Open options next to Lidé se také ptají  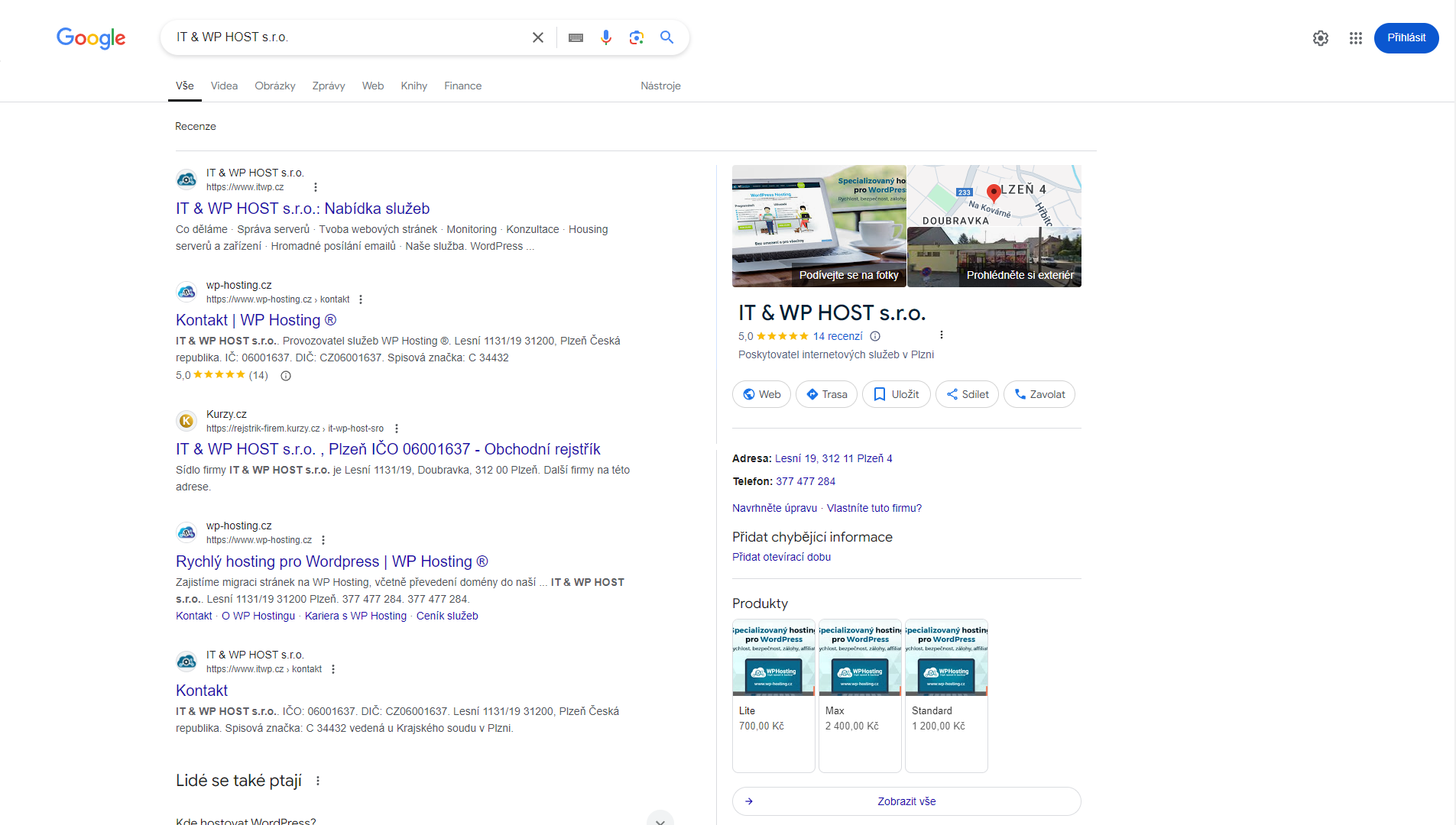pos(318,781)
